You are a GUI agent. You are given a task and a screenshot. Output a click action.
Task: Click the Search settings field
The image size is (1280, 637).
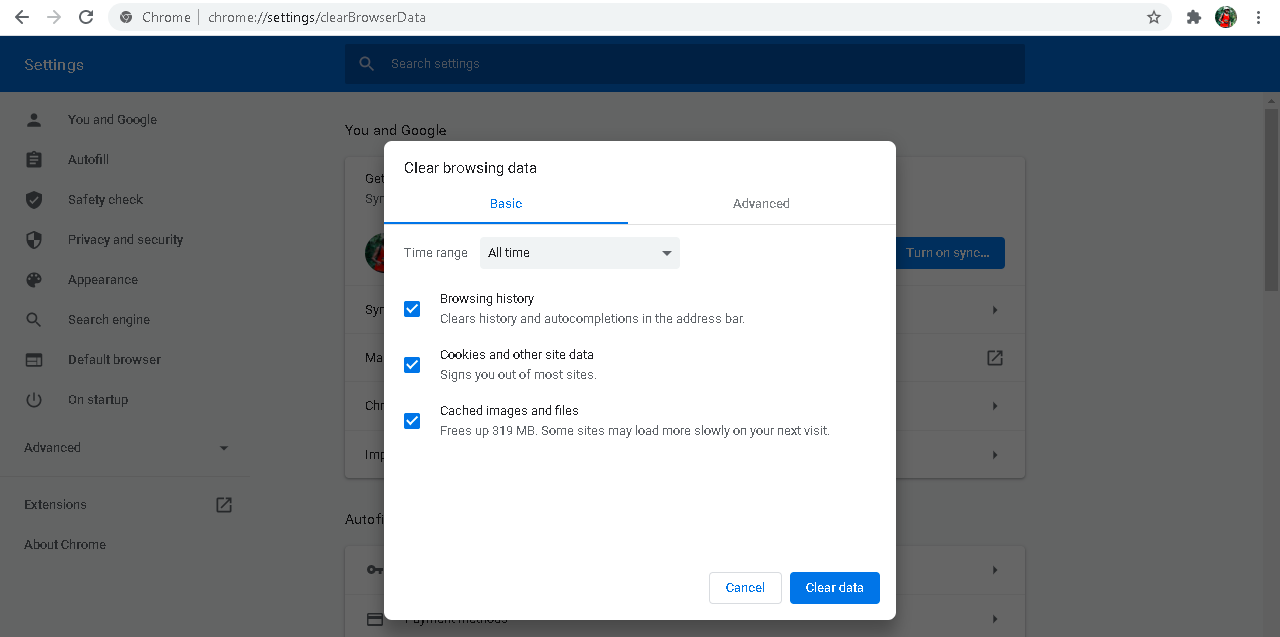pos(685,64)
